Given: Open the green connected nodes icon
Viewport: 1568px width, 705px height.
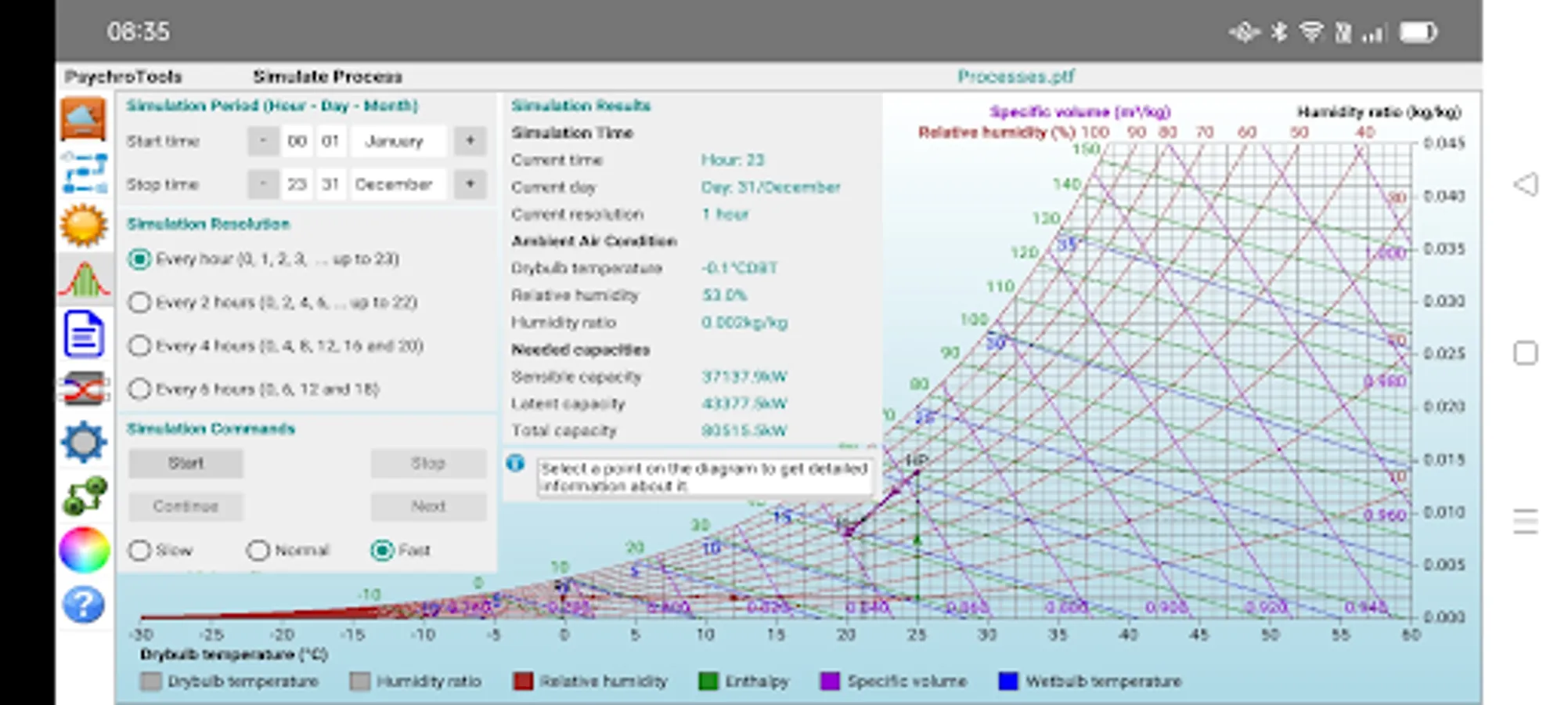Looking at the screenshot, I should click(x=85, y=497).
